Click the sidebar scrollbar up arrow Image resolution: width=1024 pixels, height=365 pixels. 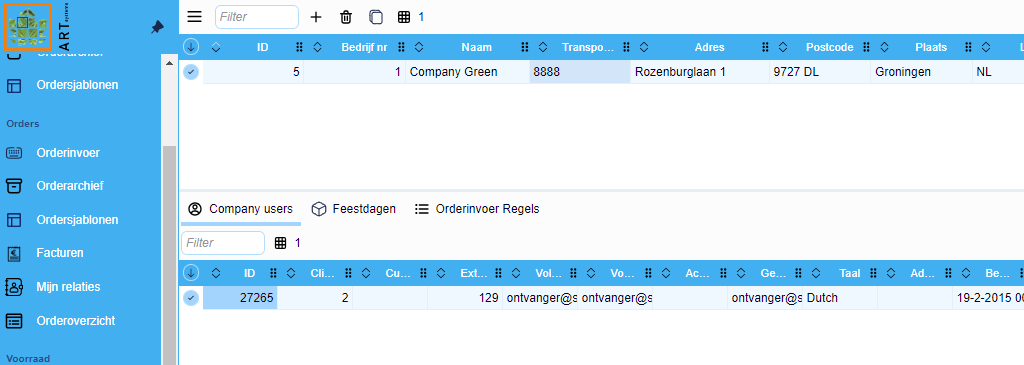pyautogui.click(x=169, y=63)
